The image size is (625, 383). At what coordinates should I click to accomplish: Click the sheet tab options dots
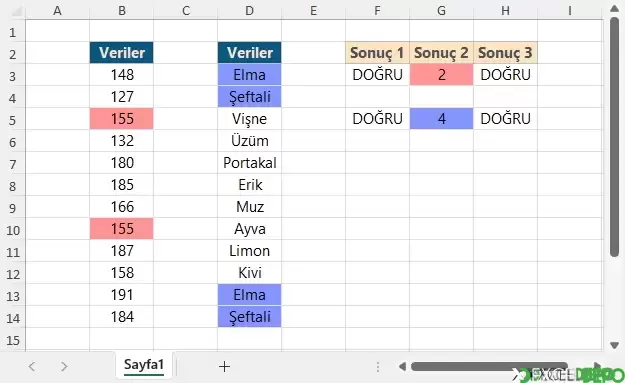(377, 367)
